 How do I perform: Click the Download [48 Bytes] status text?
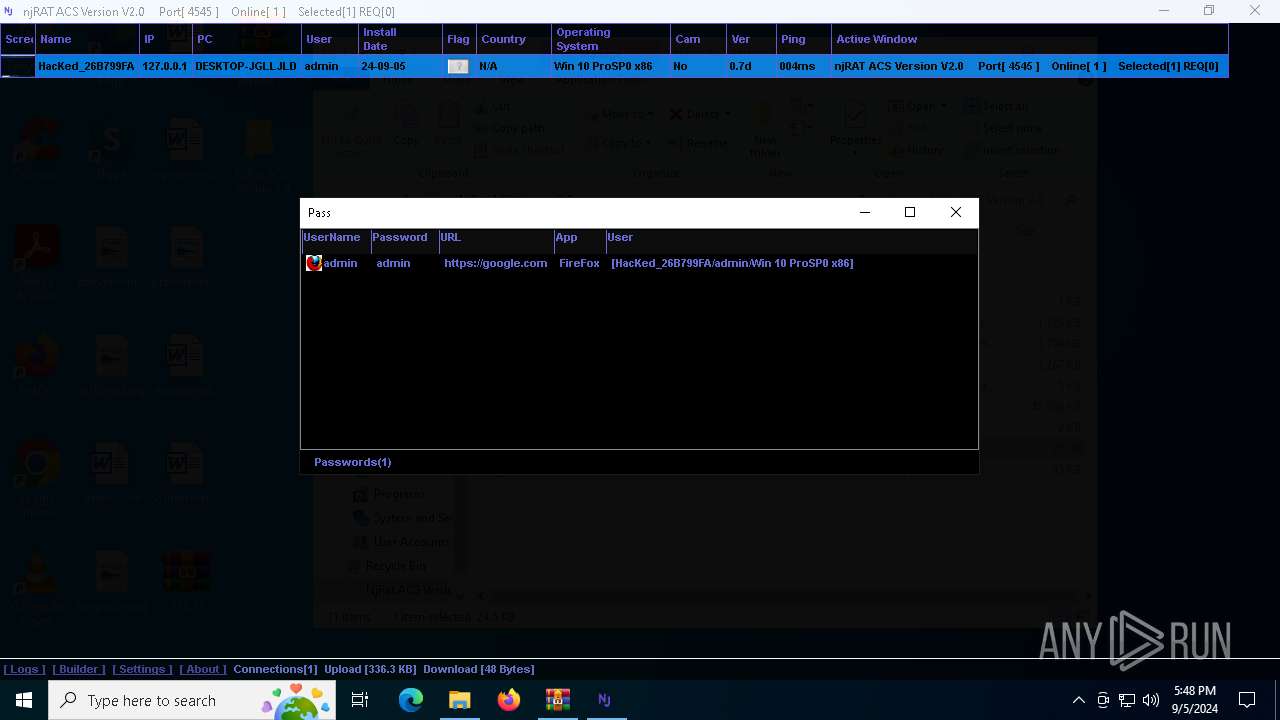pos(479,669)
